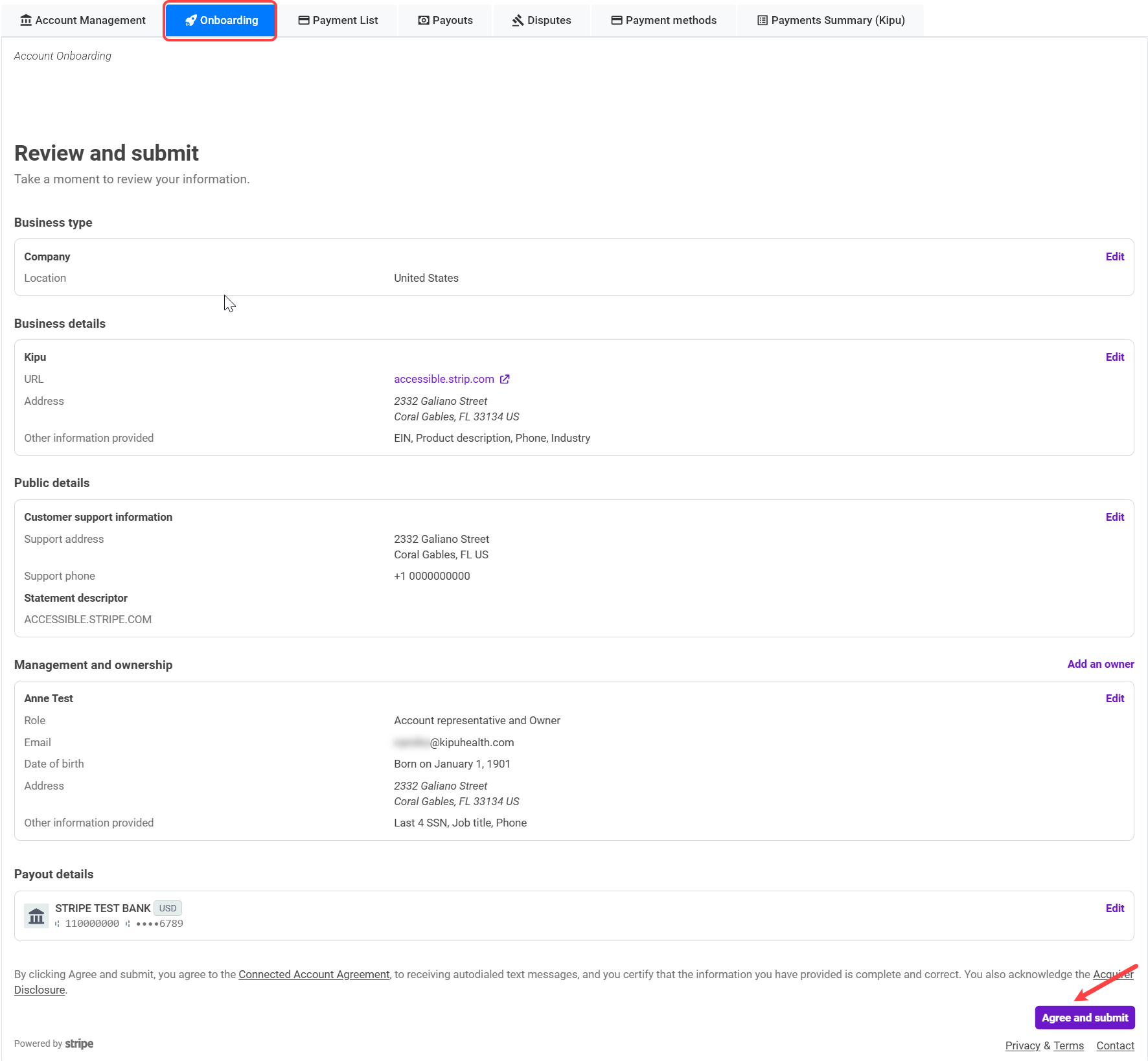Image resolution: width=1148 pixels, height=1061 pixels.
Task: Click the list icon beside Payments Summary
Action: pyautogui.click(x=763, y=20)
